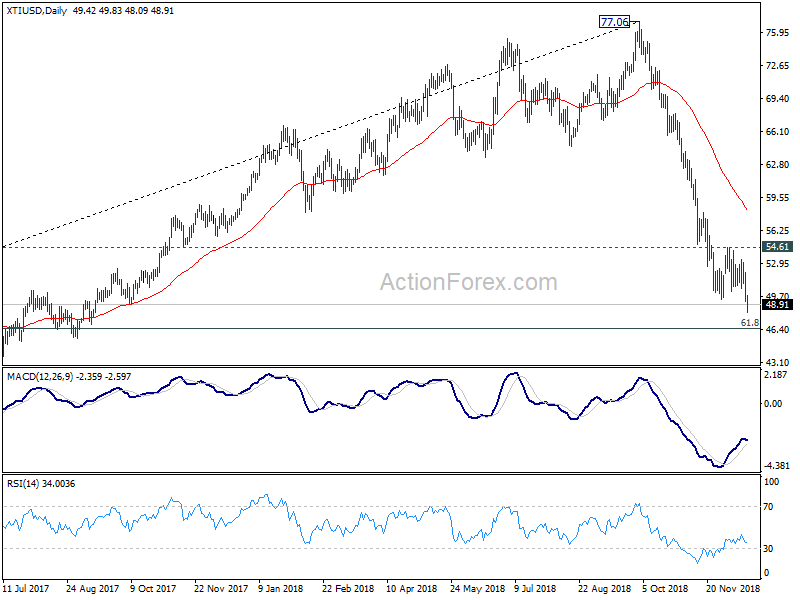Click the 75.95 price axis value

(778, 33)
